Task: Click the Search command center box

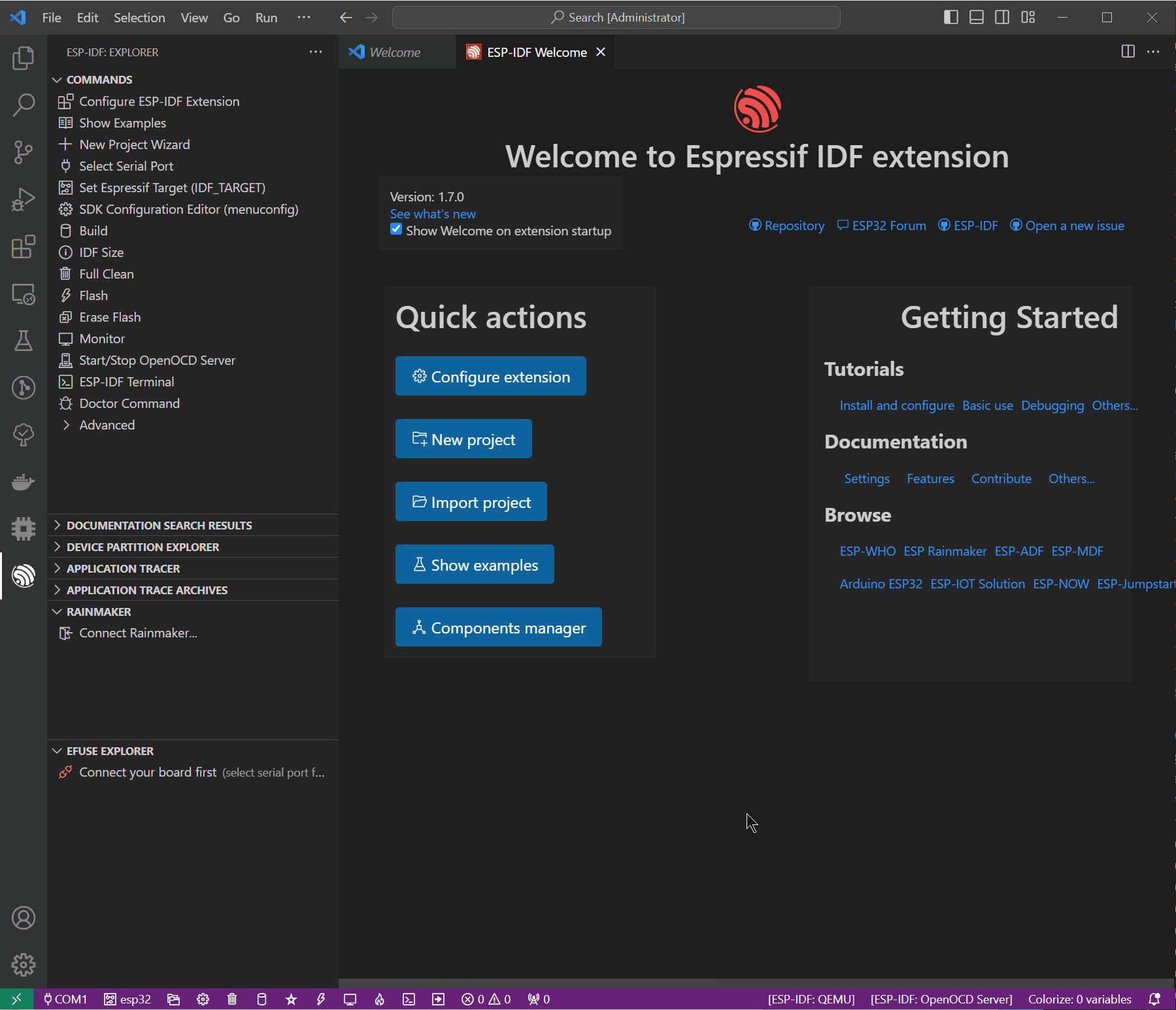Action: point(616,18)
